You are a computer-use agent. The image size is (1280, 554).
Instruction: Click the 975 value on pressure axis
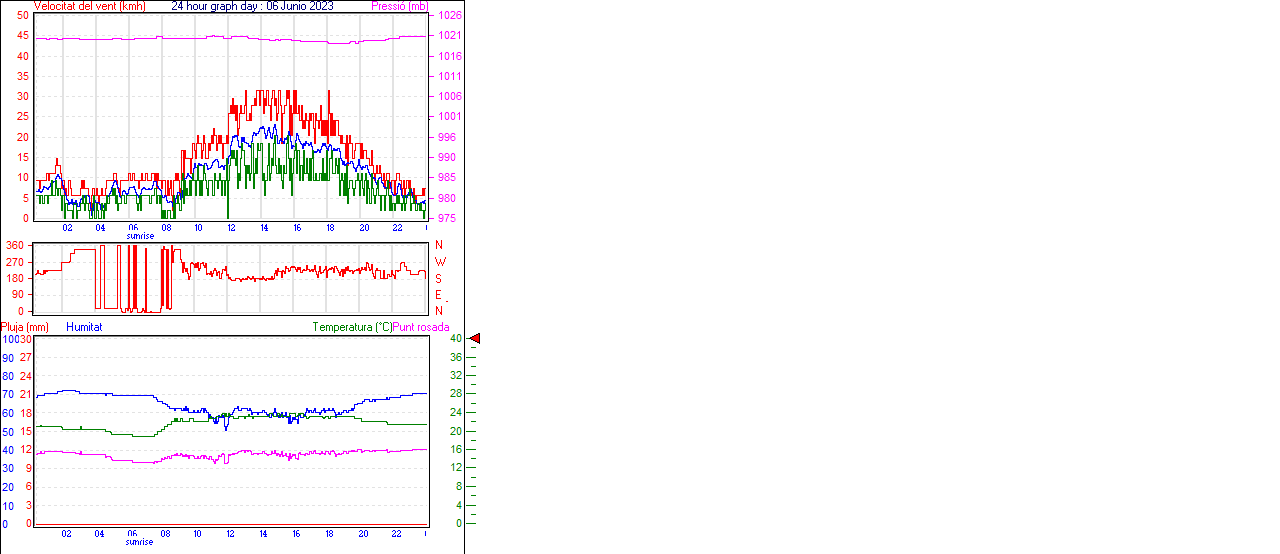(x=449, y=219)
